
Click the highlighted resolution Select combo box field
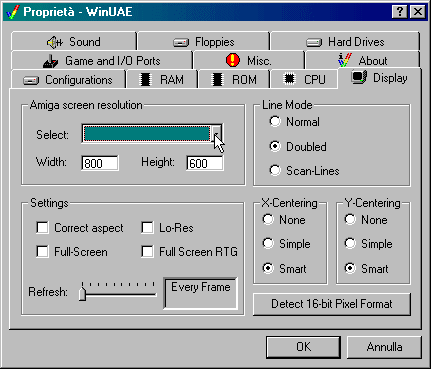click(x=147, y=134)
